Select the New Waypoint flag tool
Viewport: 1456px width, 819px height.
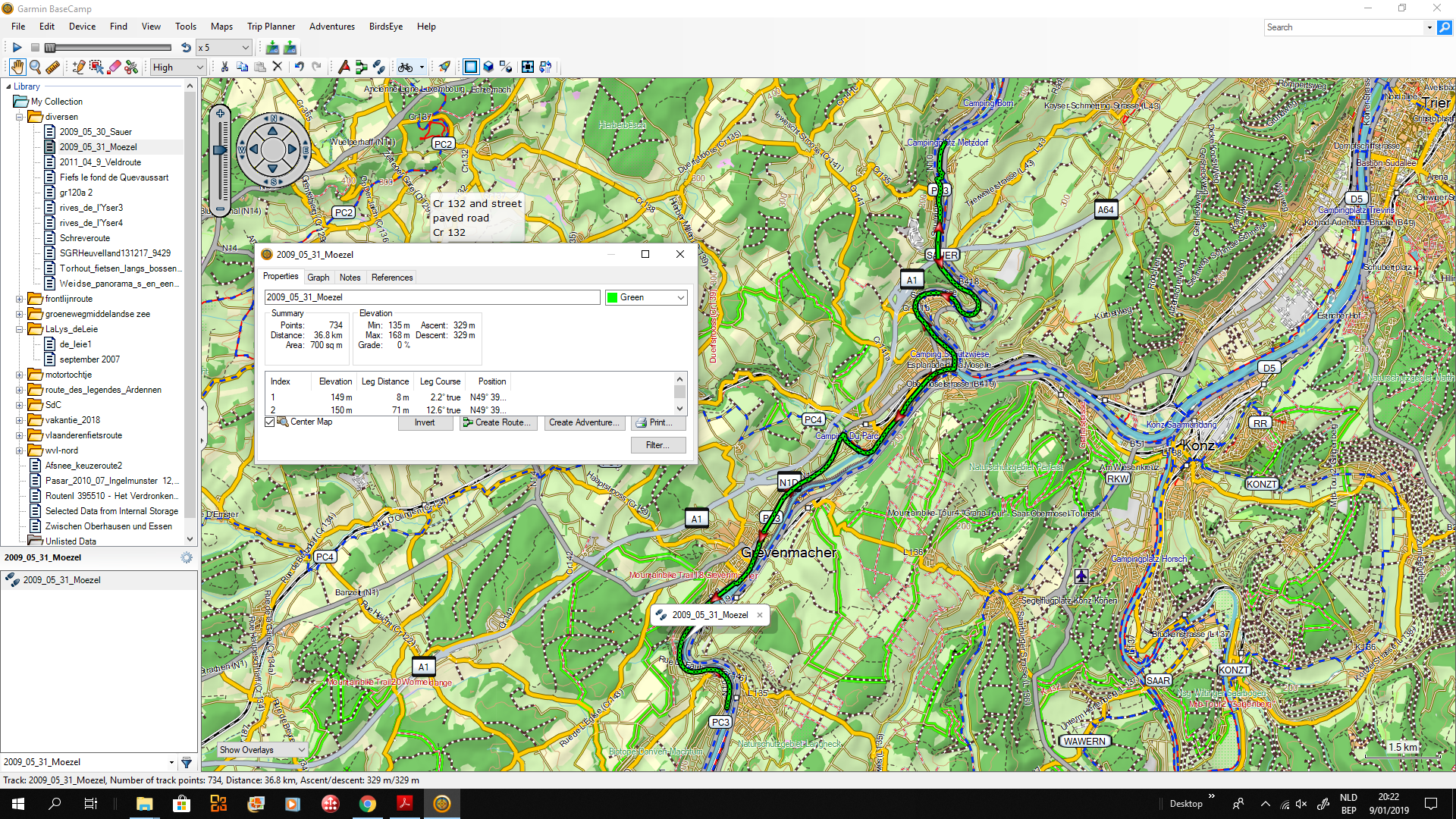(x=344, y=67)
